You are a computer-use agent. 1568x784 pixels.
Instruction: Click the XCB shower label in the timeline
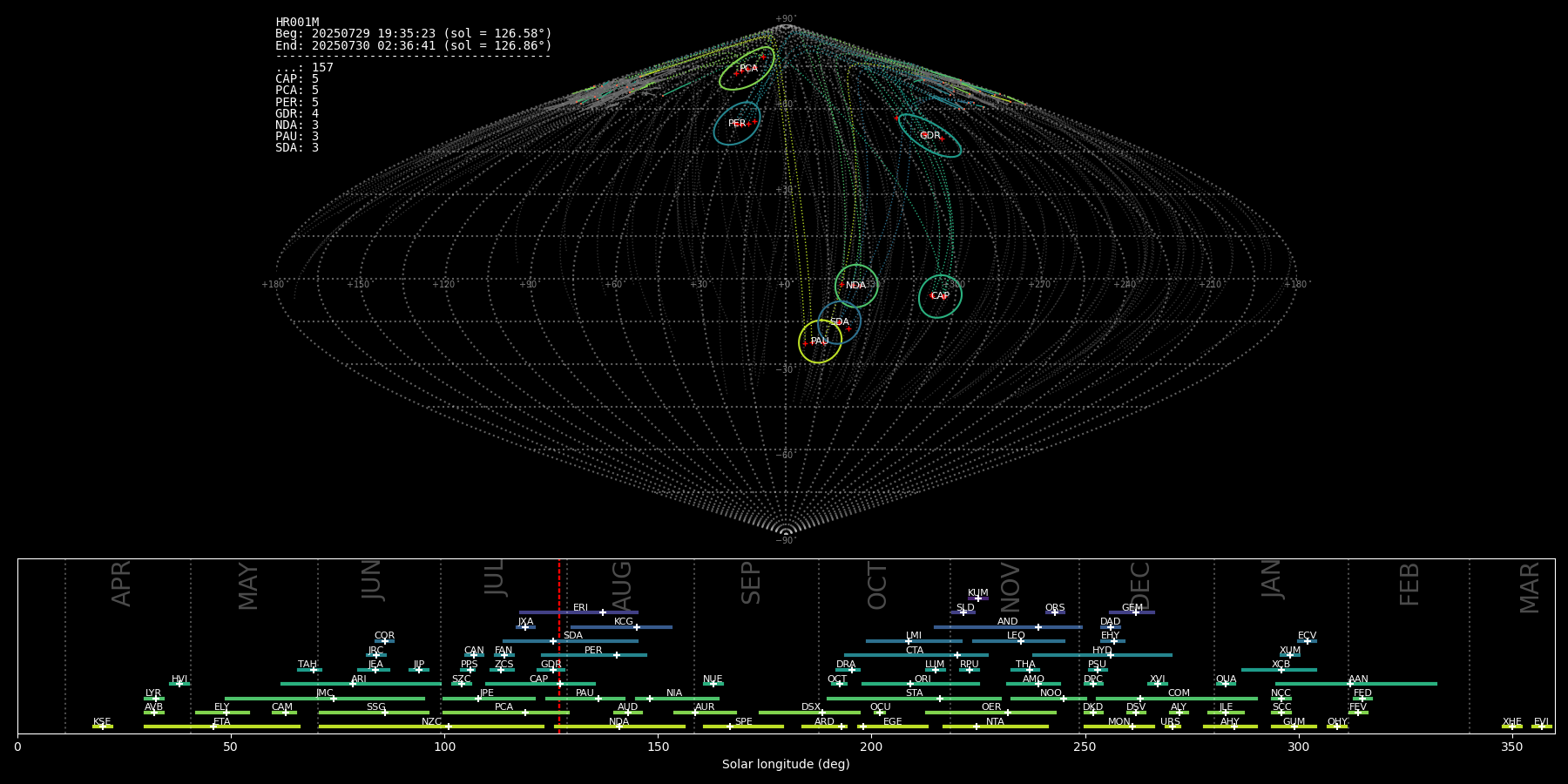pyautogui.click(x=1281, y=665)
